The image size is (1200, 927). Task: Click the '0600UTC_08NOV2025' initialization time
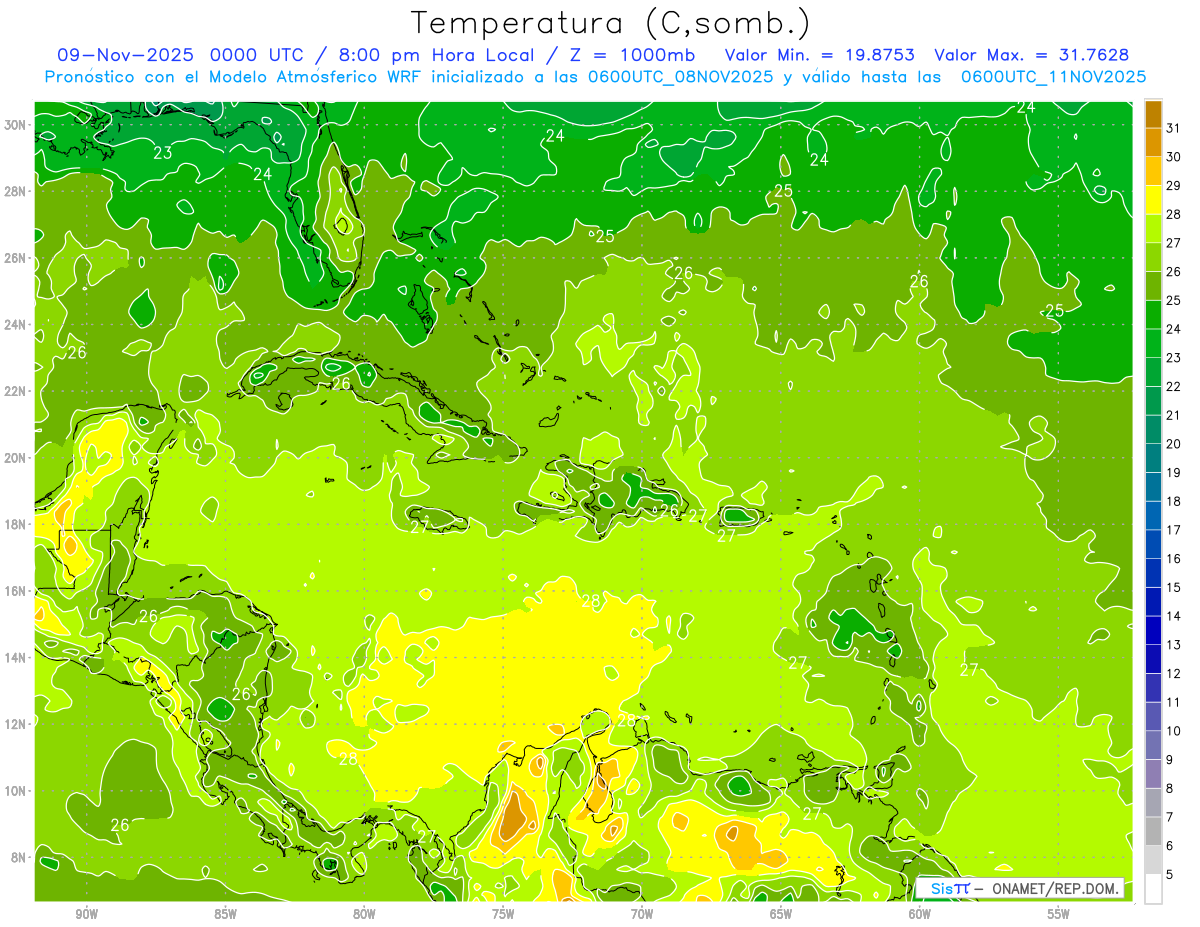coord(680,76)
